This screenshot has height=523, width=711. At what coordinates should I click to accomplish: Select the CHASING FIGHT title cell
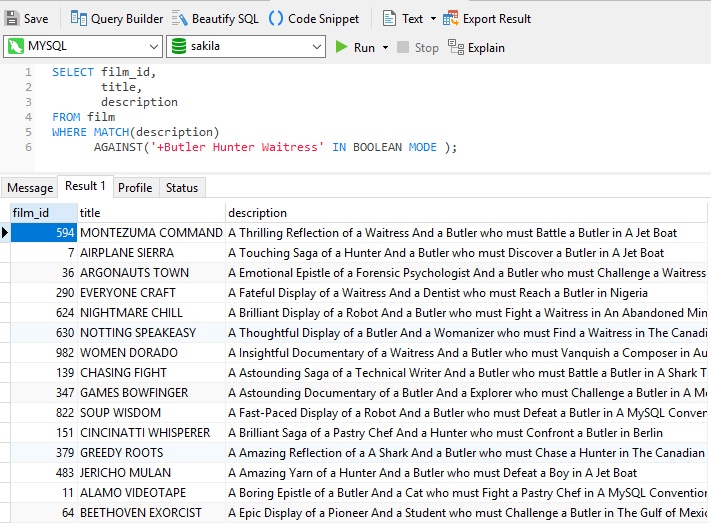point(151,372)
